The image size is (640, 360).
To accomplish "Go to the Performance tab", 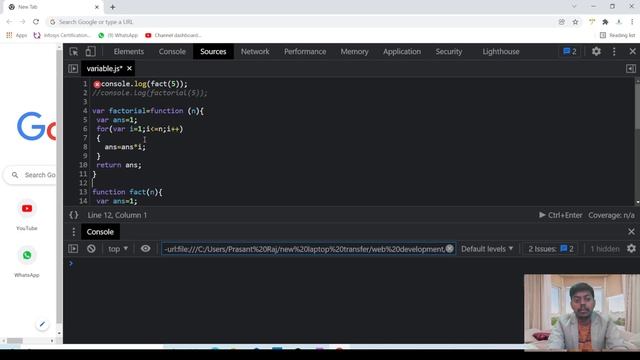I will [305, 51].
